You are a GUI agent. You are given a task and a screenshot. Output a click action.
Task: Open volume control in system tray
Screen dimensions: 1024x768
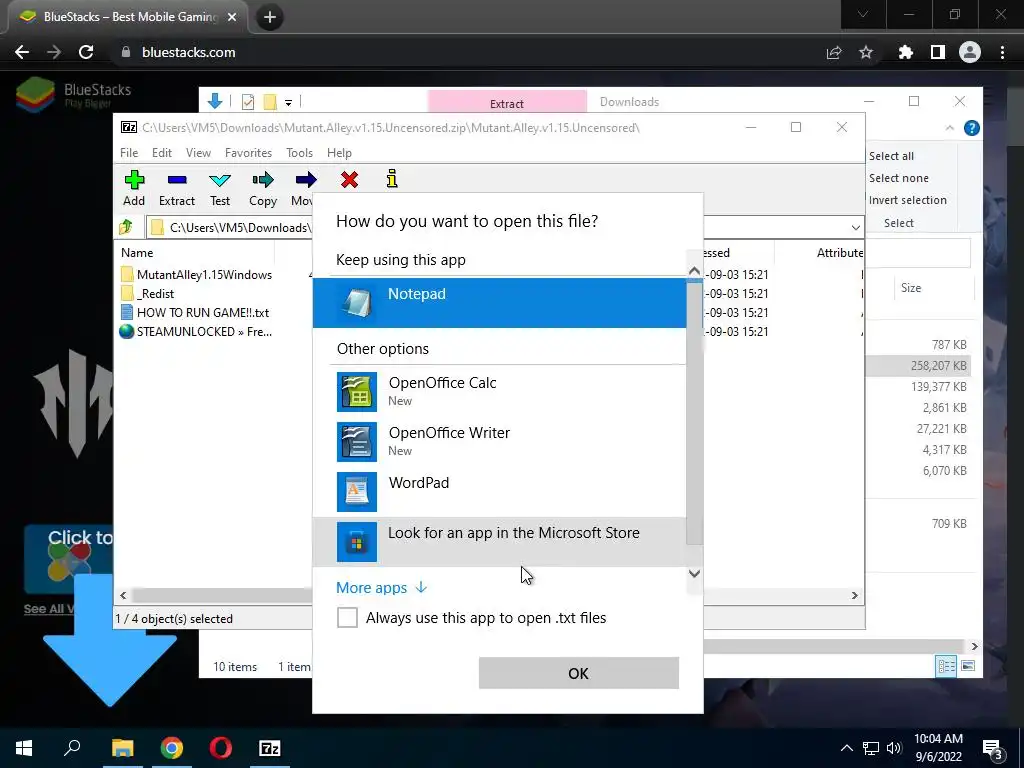pyautogui.click(x=894, y=748)
